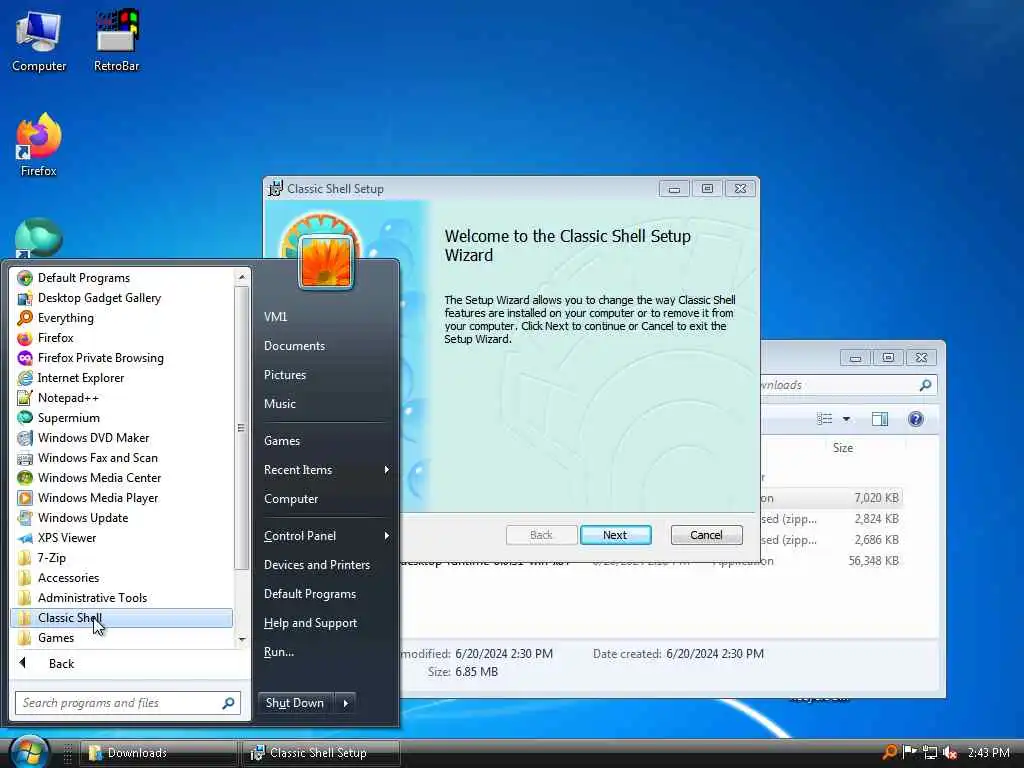Click the programs list scroll down arrow
1024x768 pixels.
[x=242, y=639]
